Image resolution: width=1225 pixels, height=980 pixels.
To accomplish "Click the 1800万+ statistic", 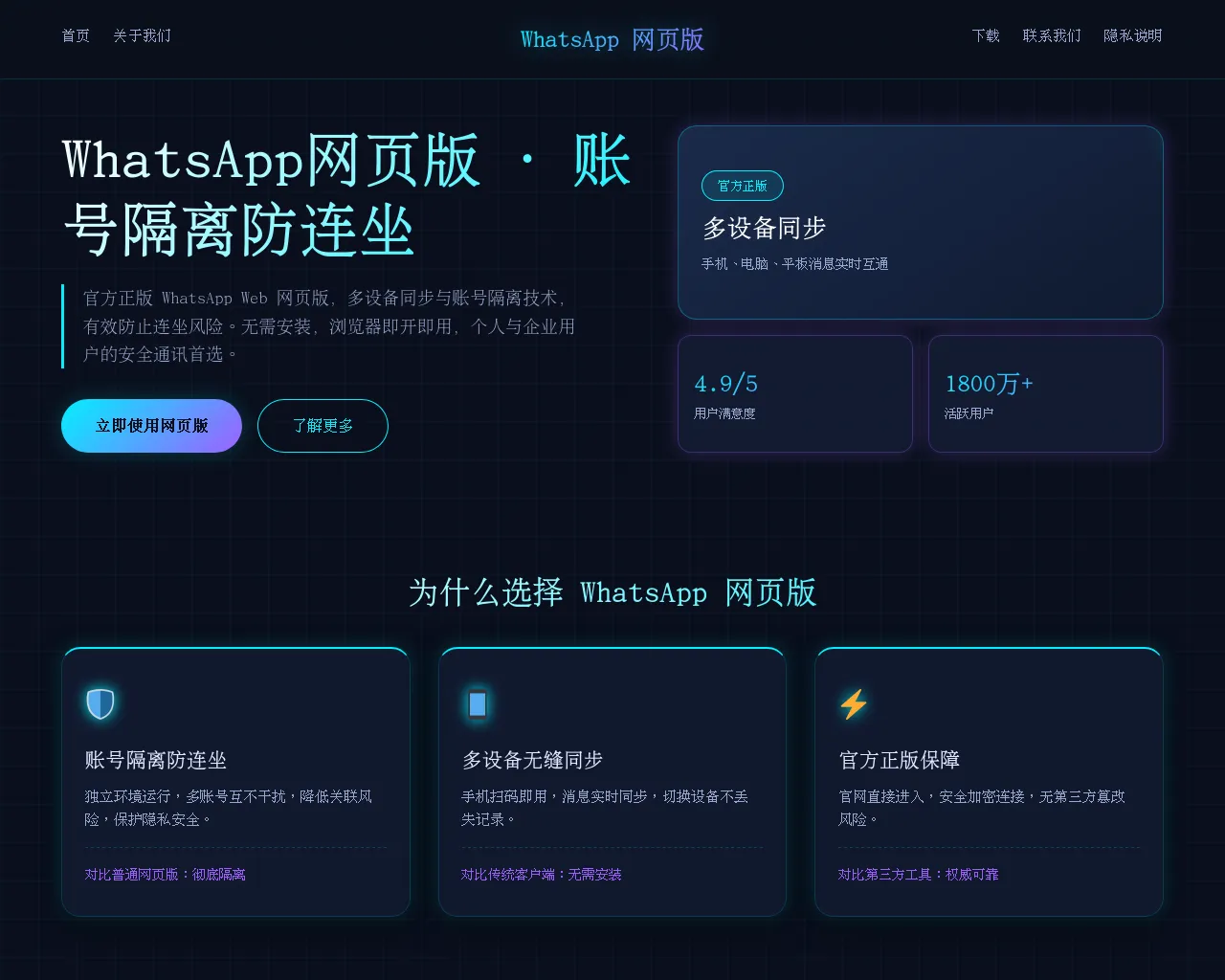I will coord(989,384).
